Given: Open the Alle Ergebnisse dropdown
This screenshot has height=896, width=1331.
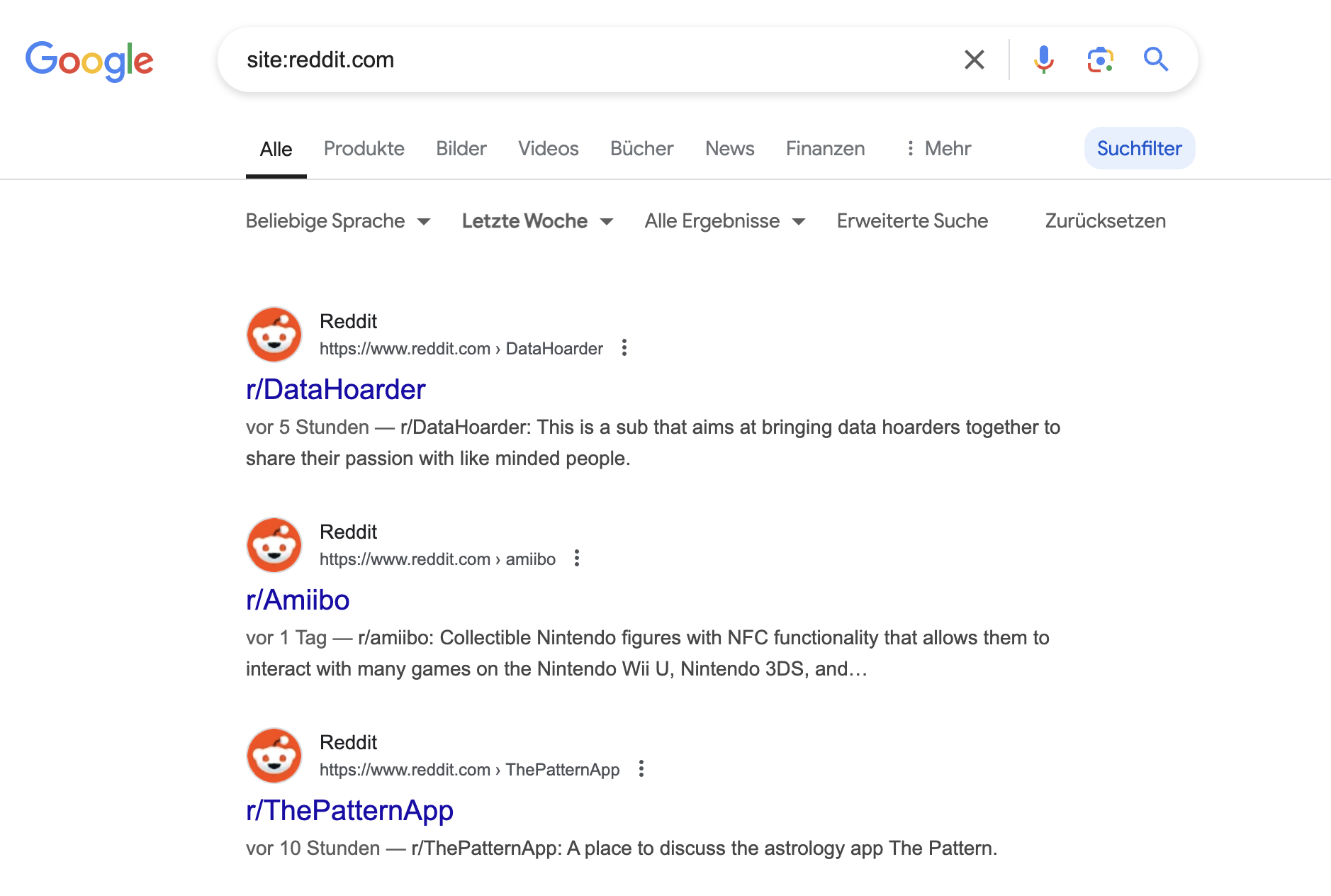Looking at the screenshot, I should [724, 220].
